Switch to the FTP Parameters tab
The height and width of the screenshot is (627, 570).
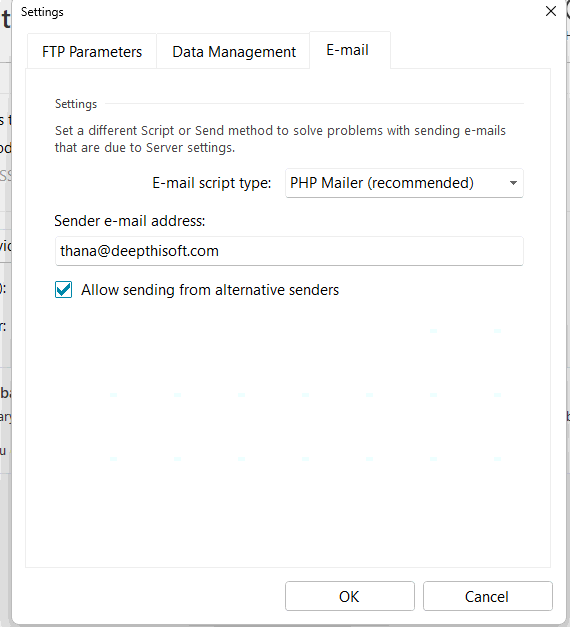(x=92, y=52)
